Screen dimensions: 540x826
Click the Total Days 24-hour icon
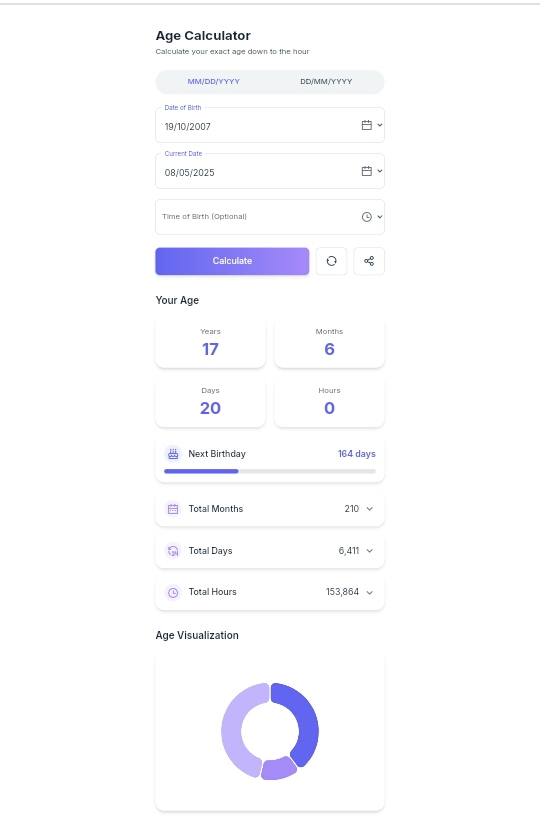(x=173, y=551)
